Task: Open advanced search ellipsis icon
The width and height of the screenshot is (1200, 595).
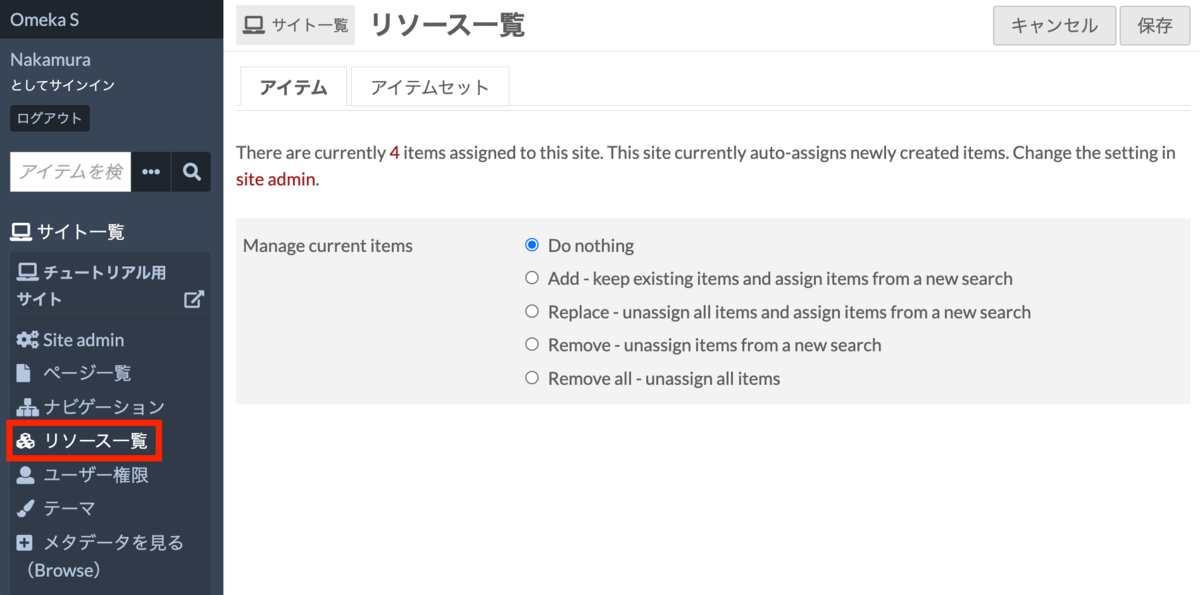Action: (151, 172)
